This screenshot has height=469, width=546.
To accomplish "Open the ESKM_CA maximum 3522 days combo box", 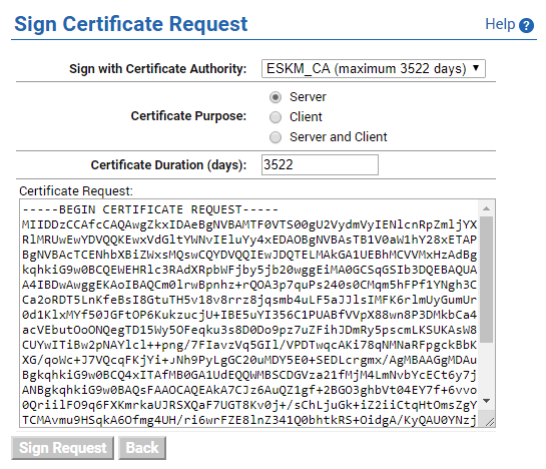I will pos(373,68).
